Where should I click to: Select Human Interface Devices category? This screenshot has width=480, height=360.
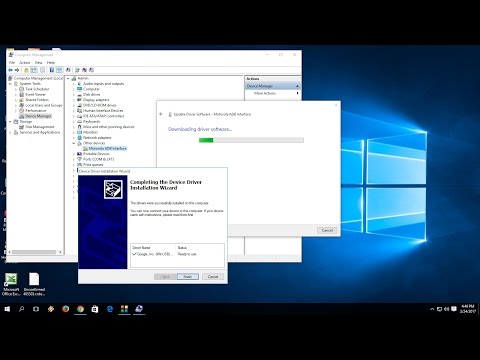coord(103,111)
